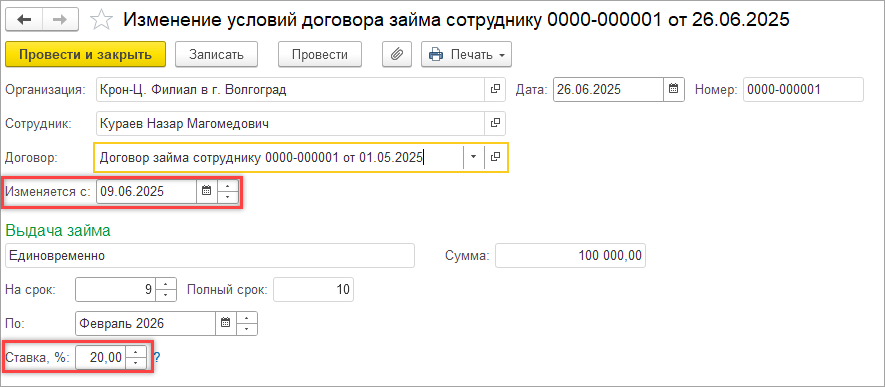
Task: Click the Номер field 0000-000001
Action: tap(804, 89)
